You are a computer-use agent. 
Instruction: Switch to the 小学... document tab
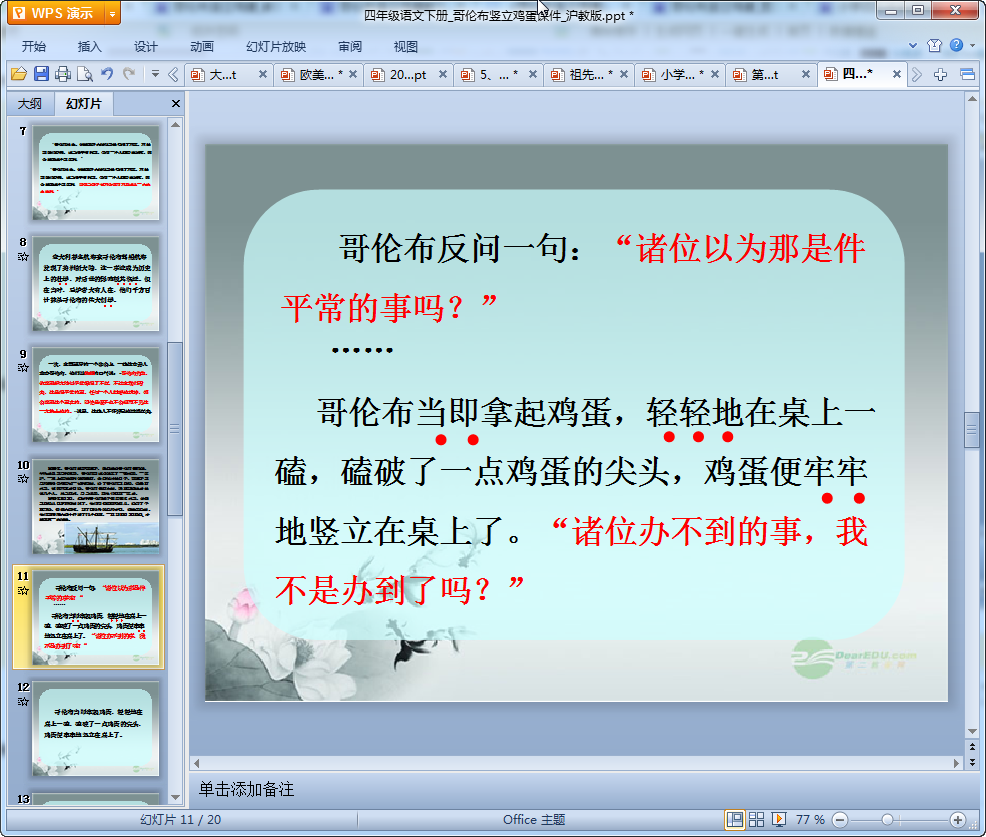[x=673, y=75]
